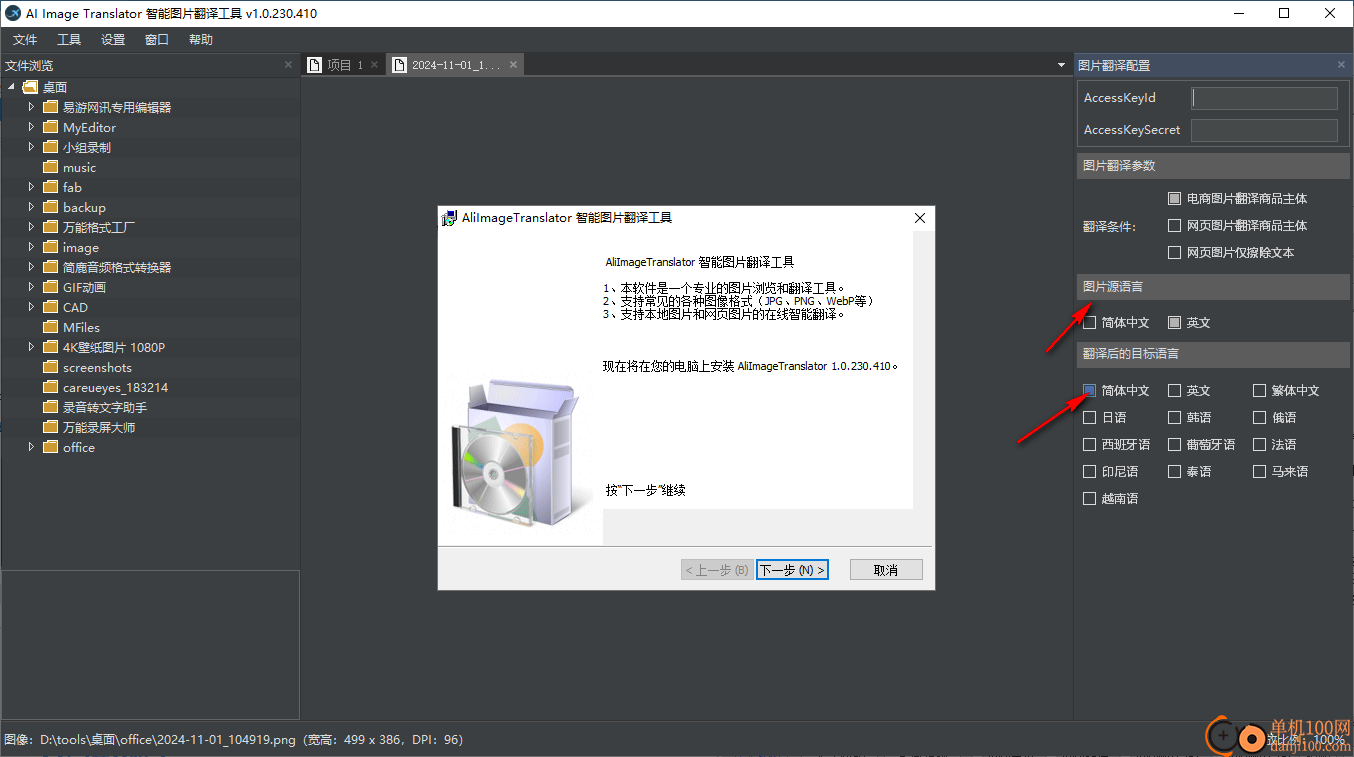Check 韩语 target language
This screenshot has height=757, width=1354.
[1175, 418]
